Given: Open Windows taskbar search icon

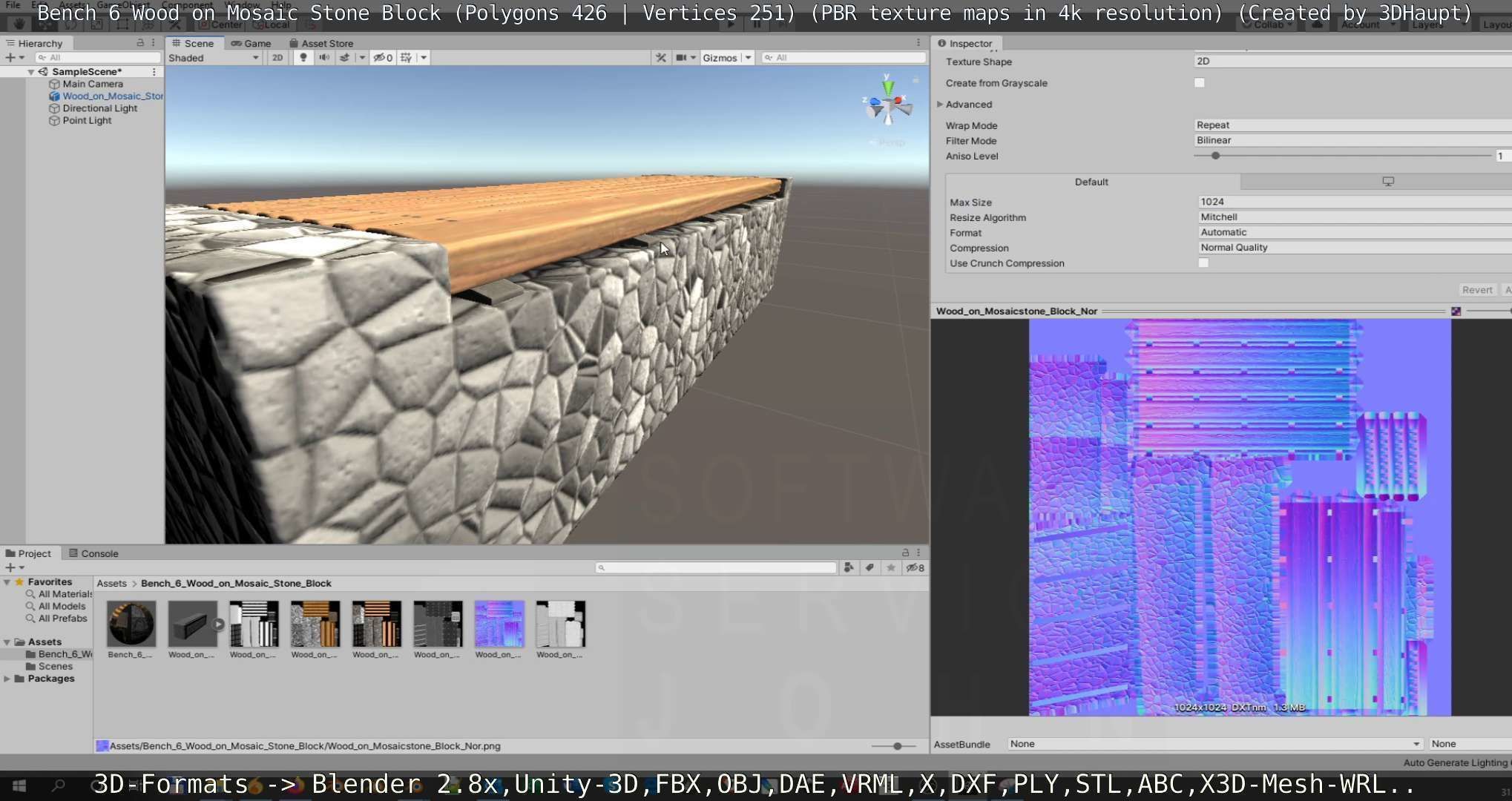Looking at the screenshot, I should click(x=59, y=785).
